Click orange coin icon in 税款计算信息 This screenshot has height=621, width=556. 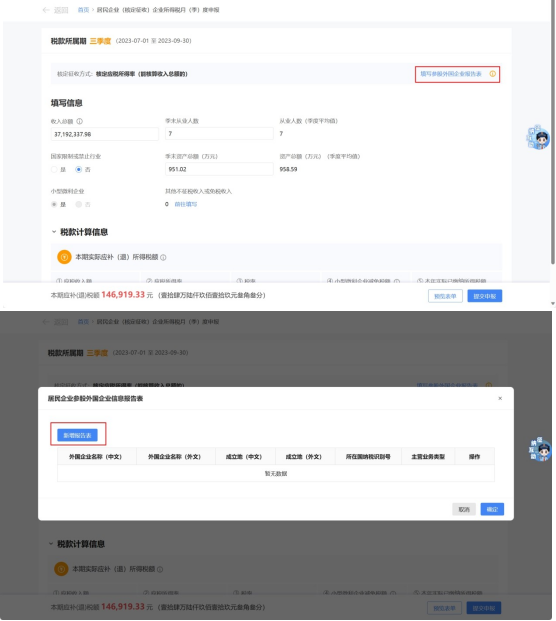64,257
